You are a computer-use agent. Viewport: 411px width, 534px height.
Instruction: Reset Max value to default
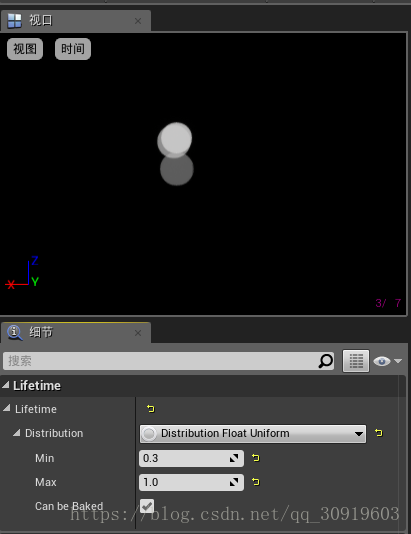pyautogui.click(x=256, y=482)
